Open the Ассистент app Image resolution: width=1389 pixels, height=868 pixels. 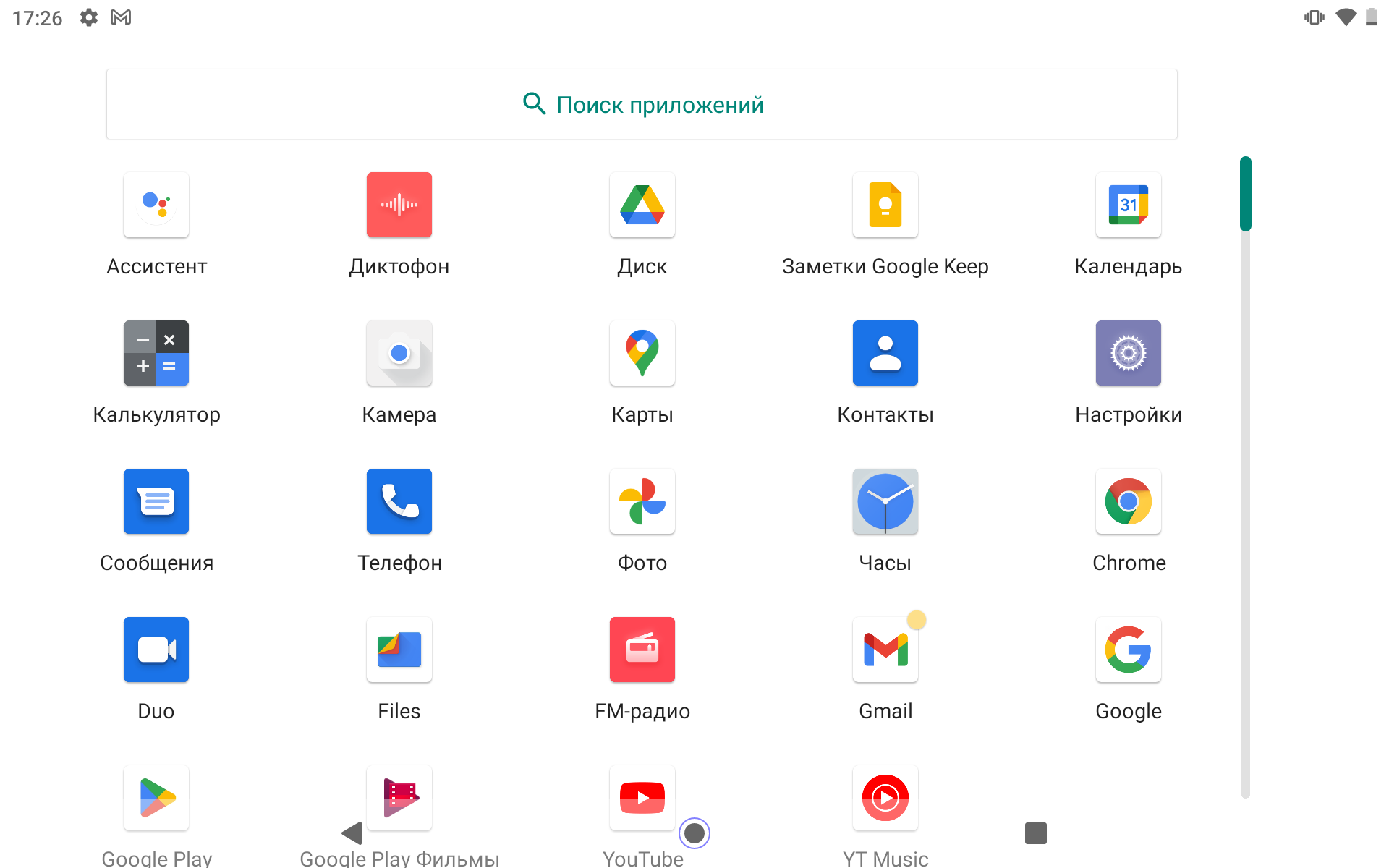click(156, 205)
